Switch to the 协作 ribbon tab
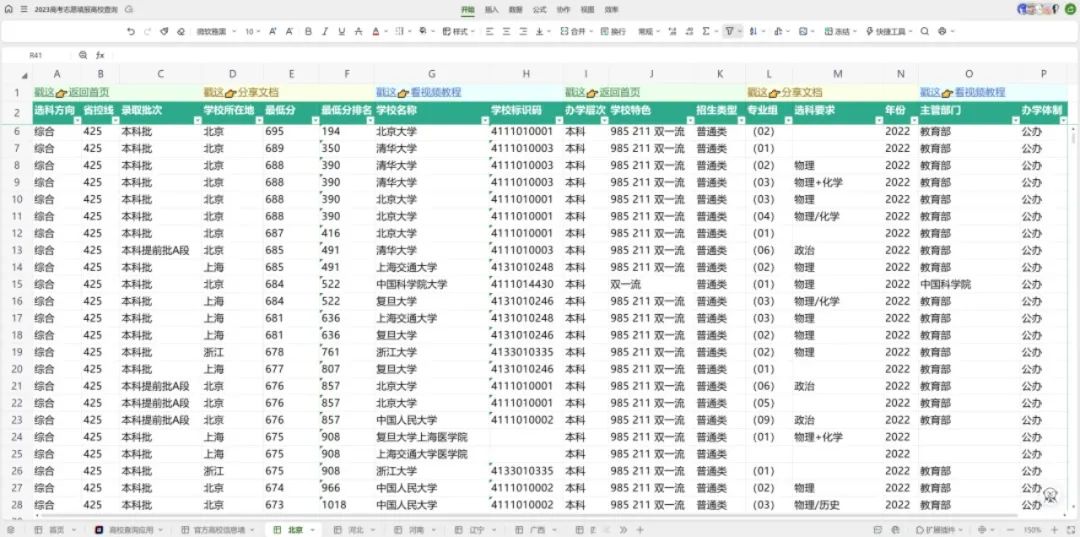The image size is (1080, 537). tap(563, 10)
